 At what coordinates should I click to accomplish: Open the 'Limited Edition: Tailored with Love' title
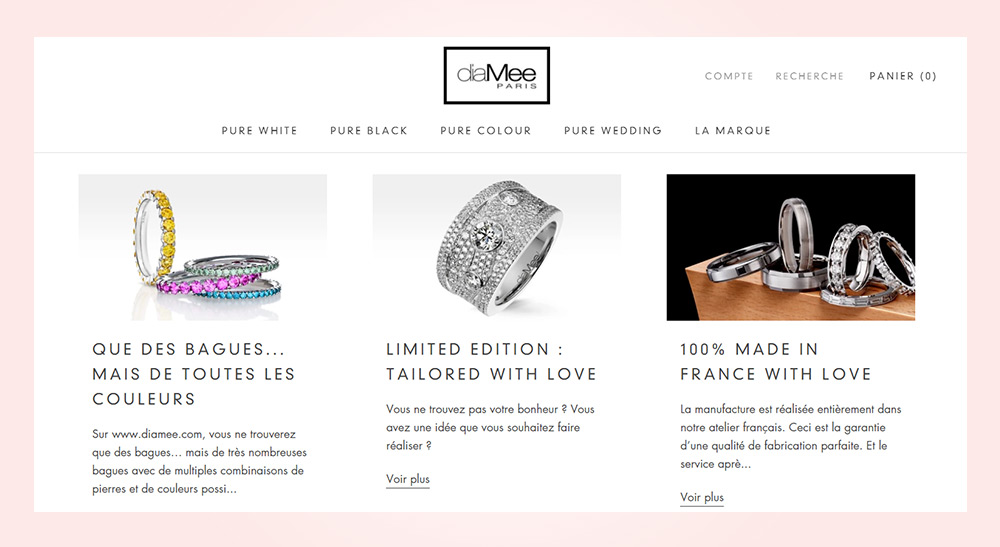tap(491, 361)
